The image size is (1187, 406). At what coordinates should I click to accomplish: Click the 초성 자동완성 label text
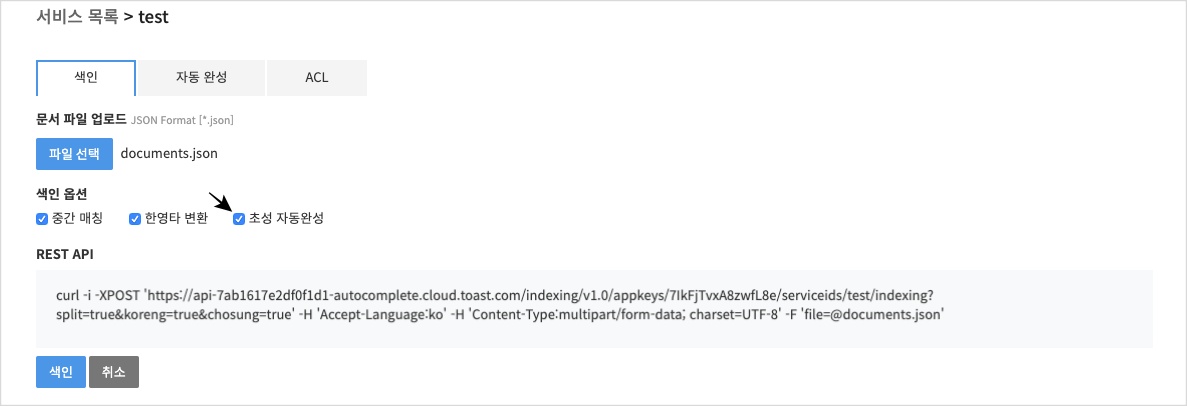286,219
